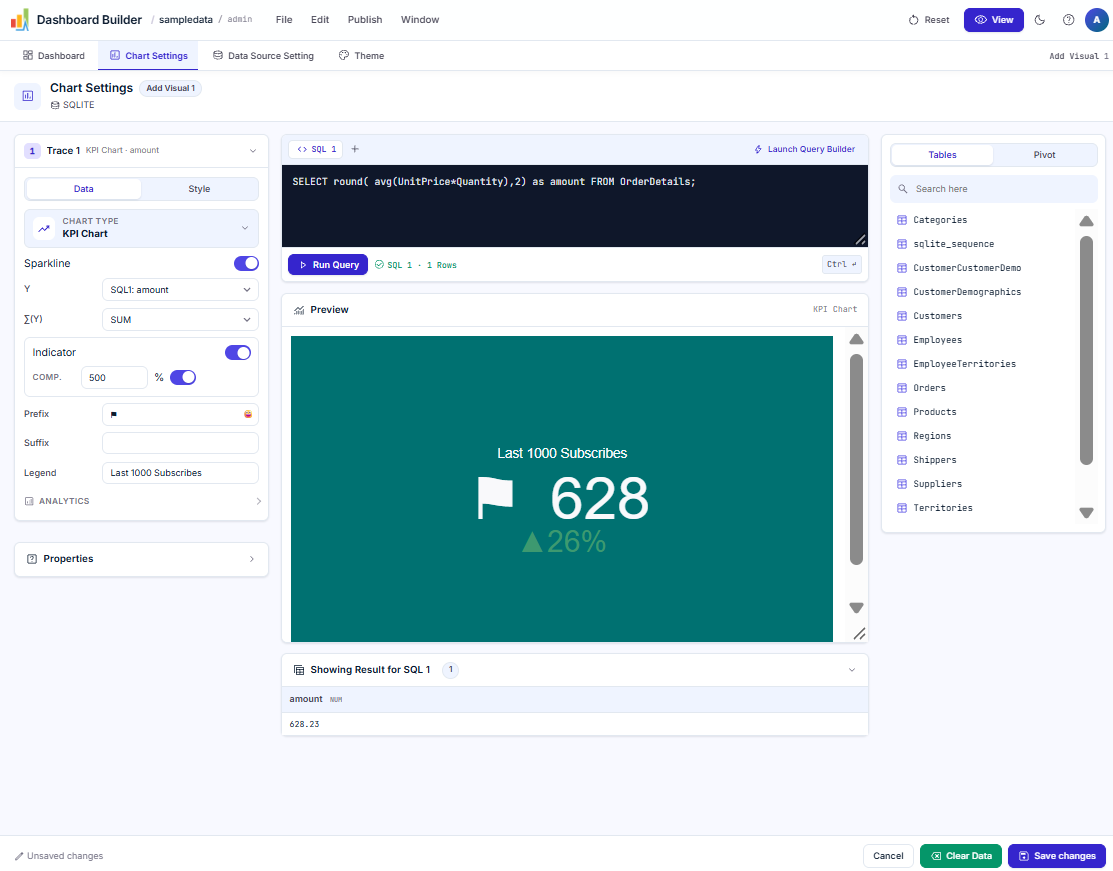Click the tables list scrollbar thumb
The height and width of the screenshot is (871, 1113).
[1086, 351]
